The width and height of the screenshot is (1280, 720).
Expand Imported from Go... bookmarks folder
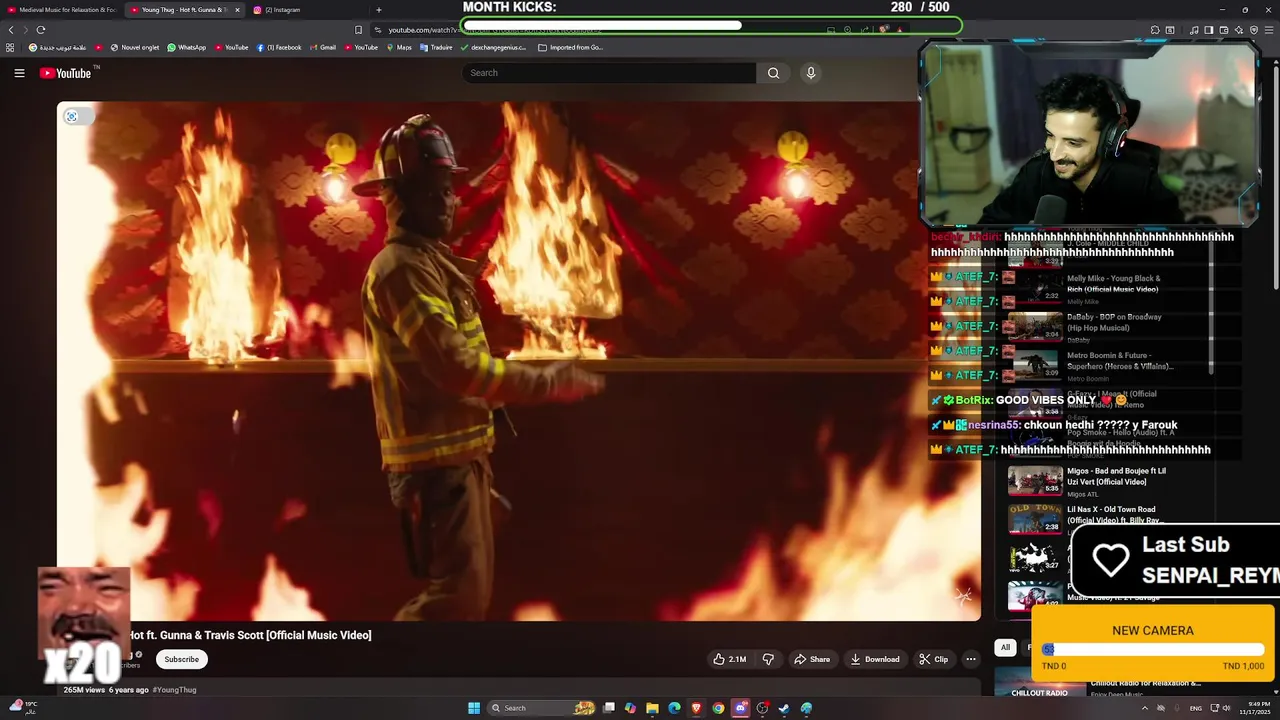pos(571,47)
